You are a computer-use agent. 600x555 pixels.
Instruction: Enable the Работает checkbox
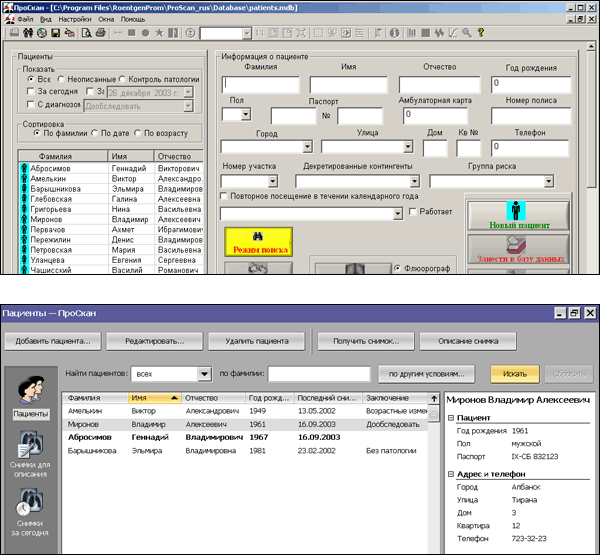click(x=414, y=212)
